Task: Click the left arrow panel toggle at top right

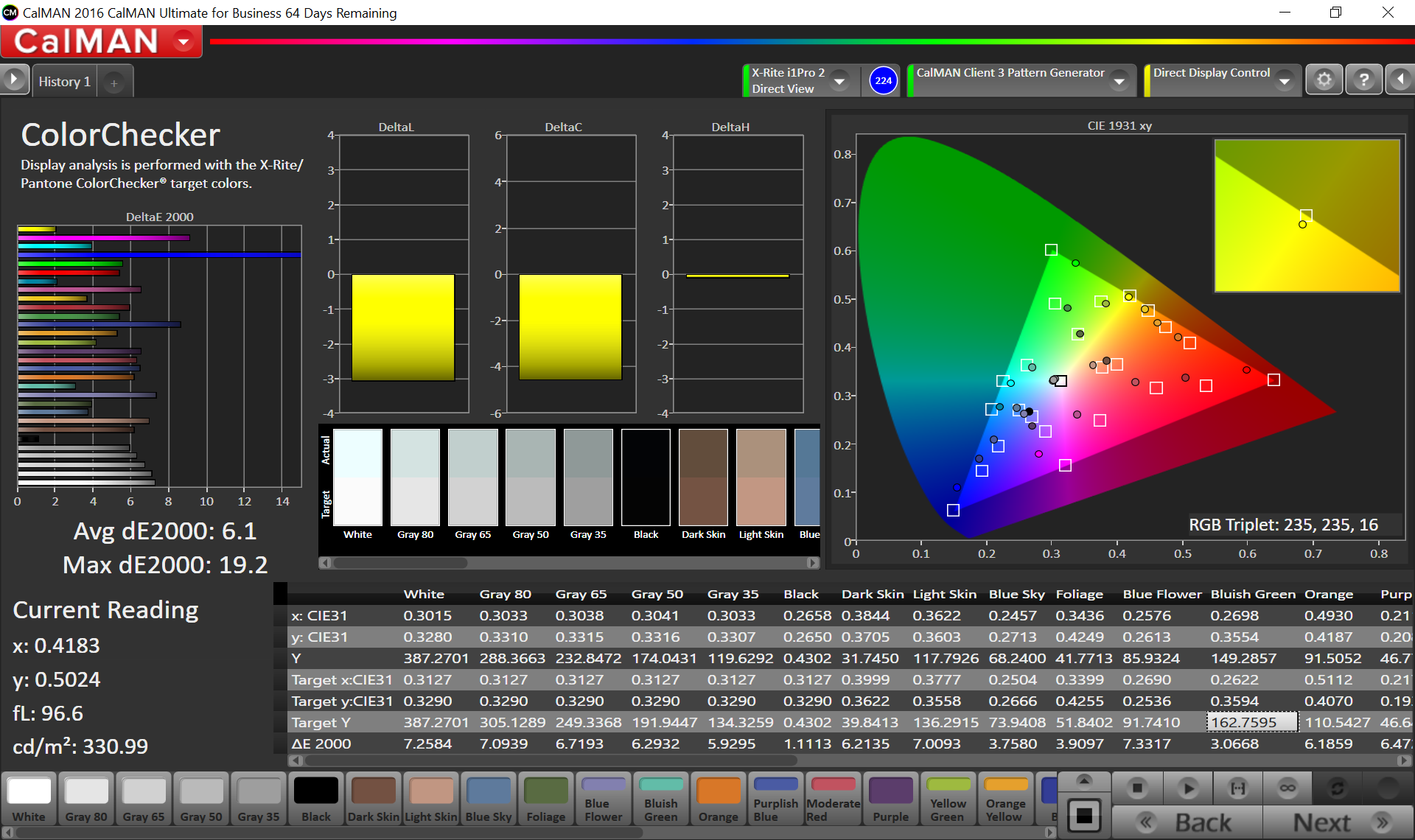Action: click(1400, 80)
